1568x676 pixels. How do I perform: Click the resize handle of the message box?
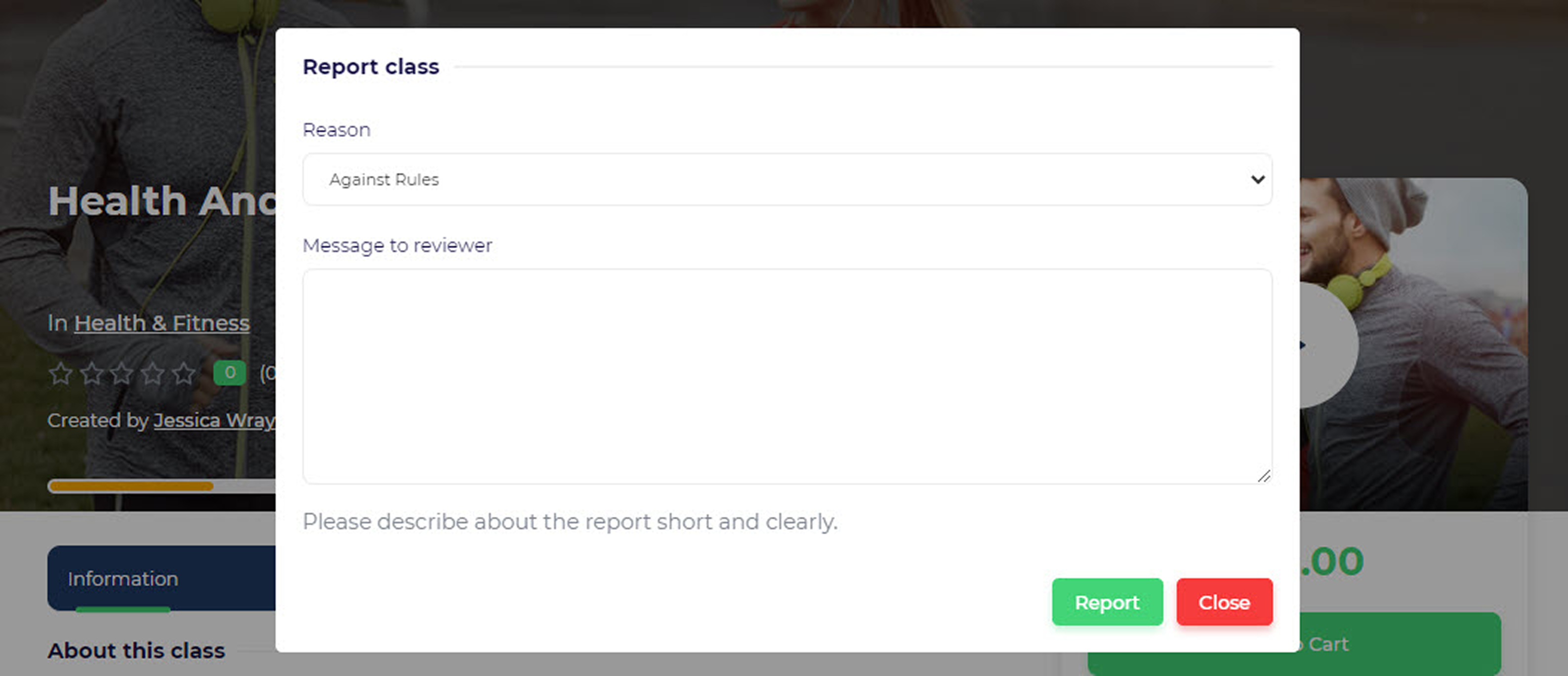[x=1264, y=476]
